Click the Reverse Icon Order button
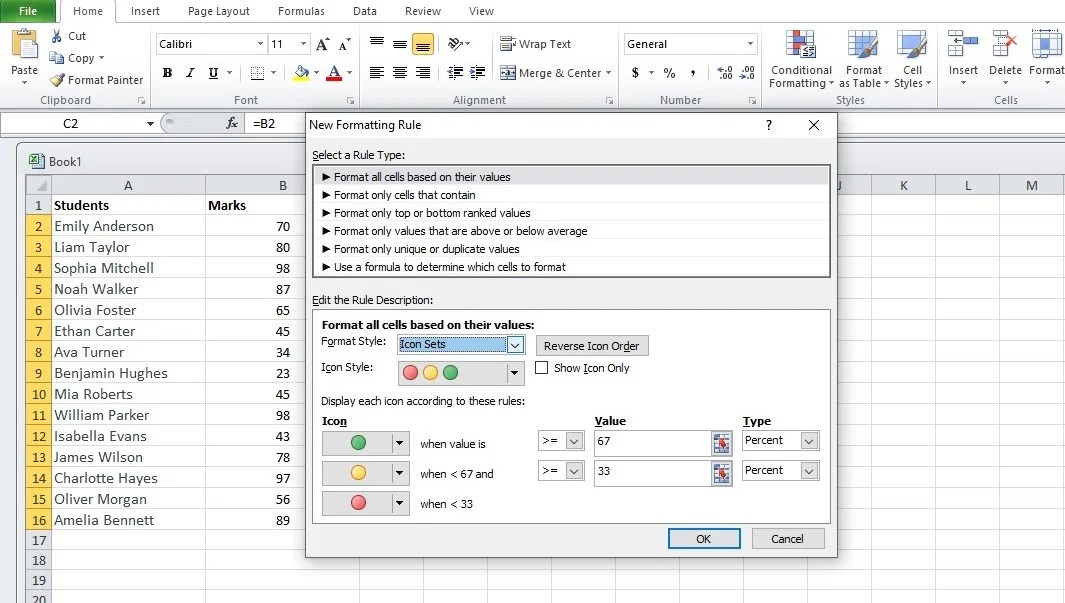 point(592,345)
